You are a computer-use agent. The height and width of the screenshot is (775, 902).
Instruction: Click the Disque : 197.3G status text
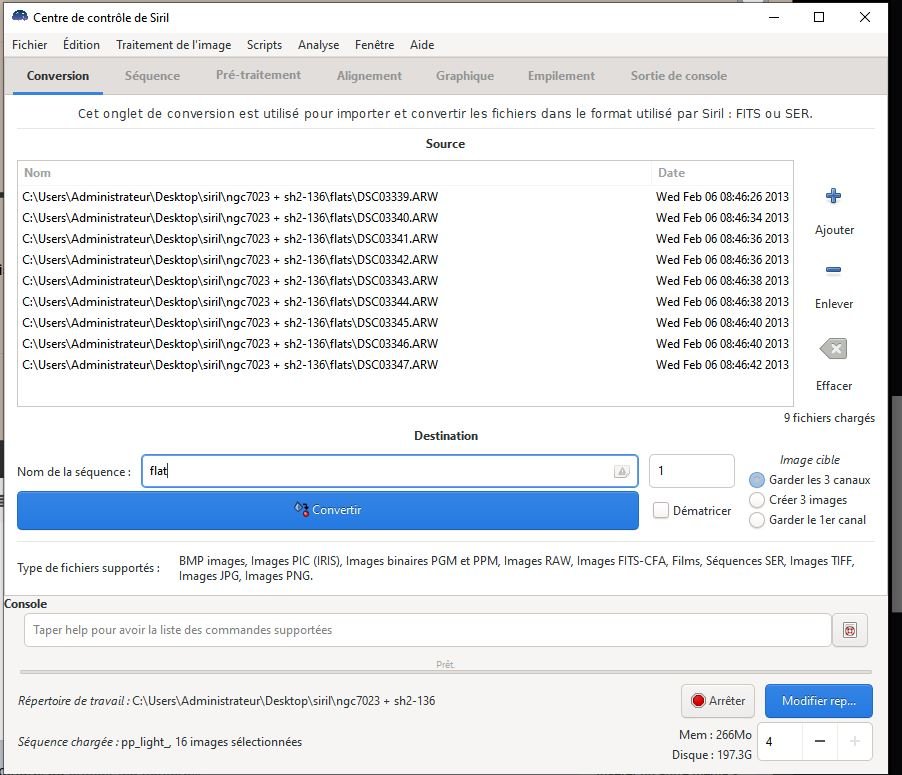712,755
